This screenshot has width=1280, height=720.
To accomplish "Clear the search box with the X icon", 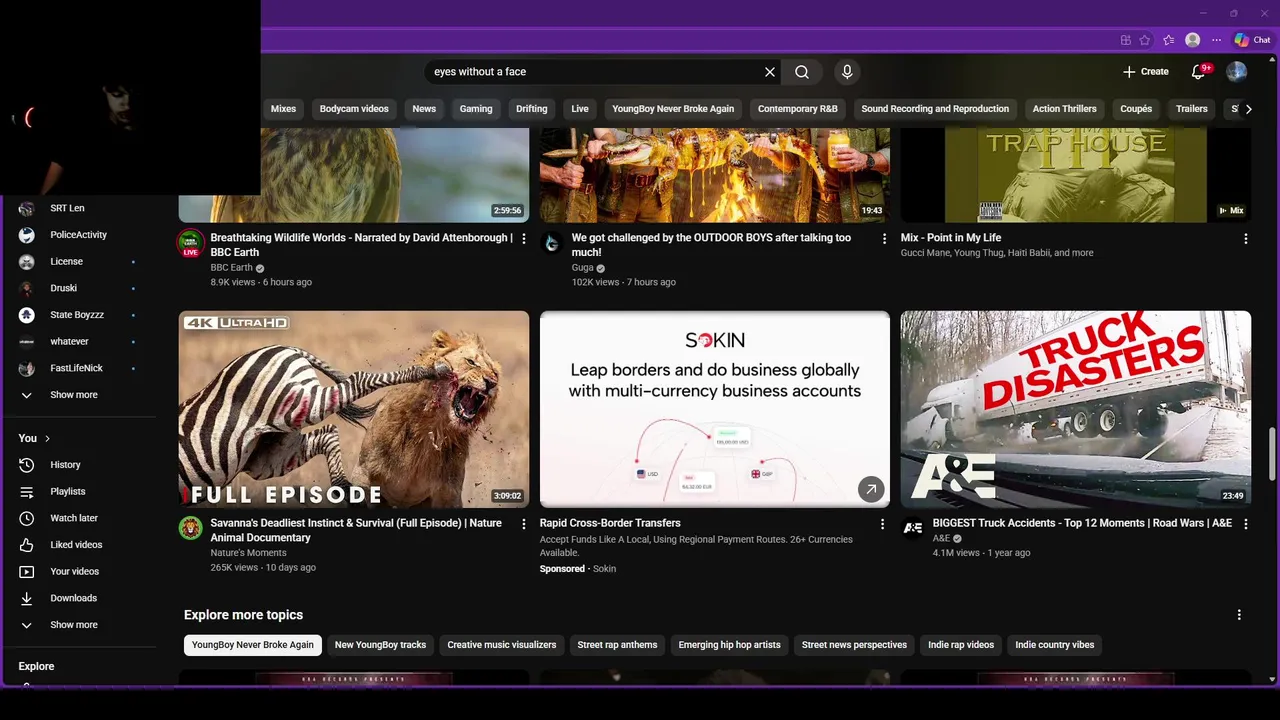I will point(770,72).
